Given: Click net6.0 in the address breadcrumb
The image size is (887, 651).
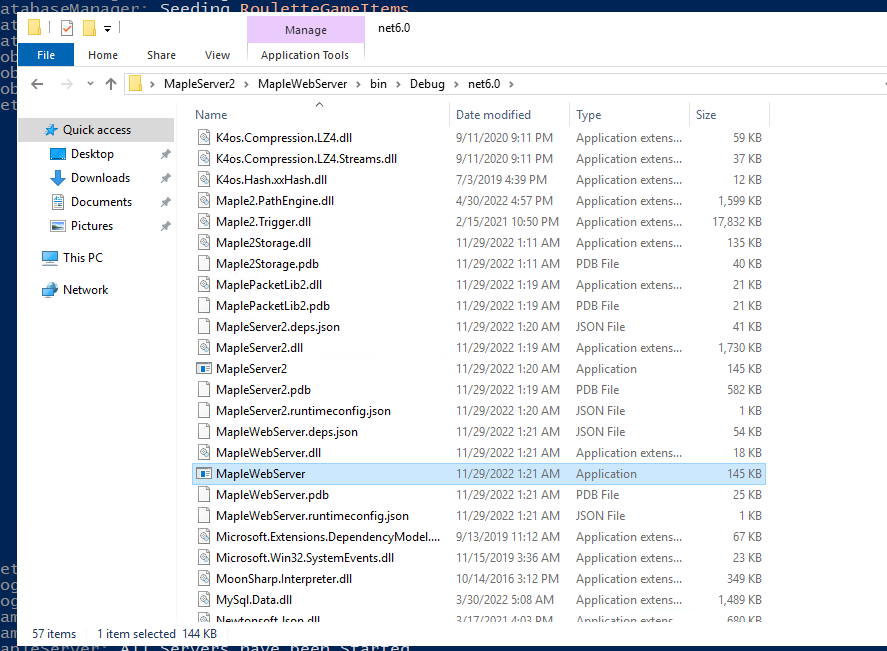Looking at the screenshot, I should click(x=484, y=84).
